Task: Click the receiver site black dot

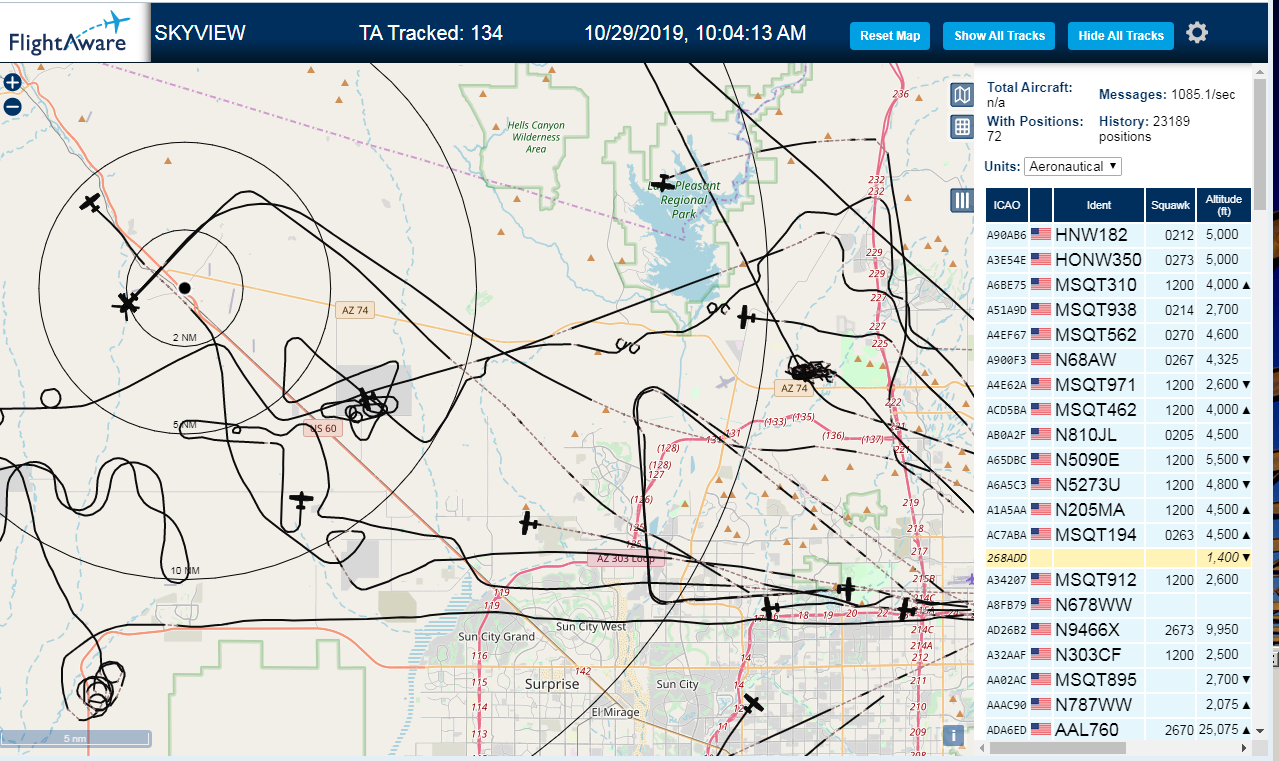Action: [x=185, y=288]
